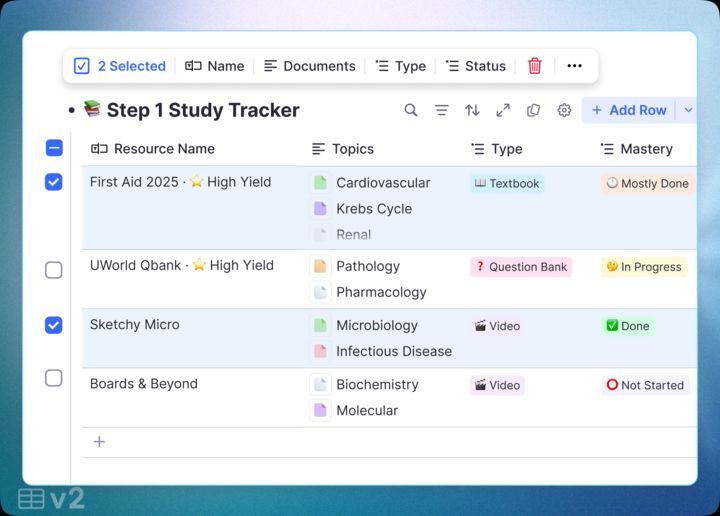720x516 pixels.
Task: Uncheck the Sketchy Micro row checkbox
Action: coord(54,325)
